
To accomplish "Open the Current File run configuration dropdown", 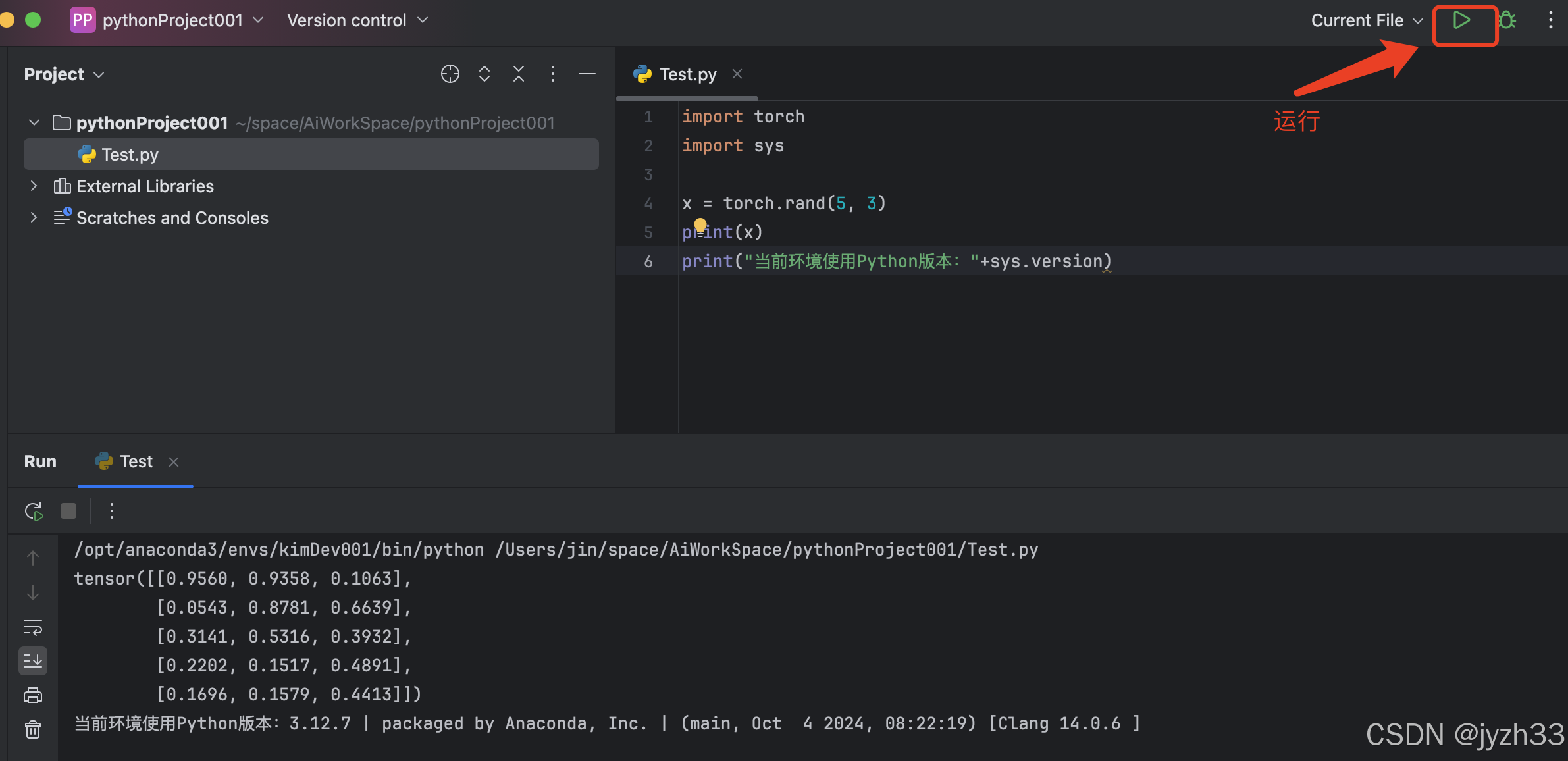I will (x=1367, y=20).
